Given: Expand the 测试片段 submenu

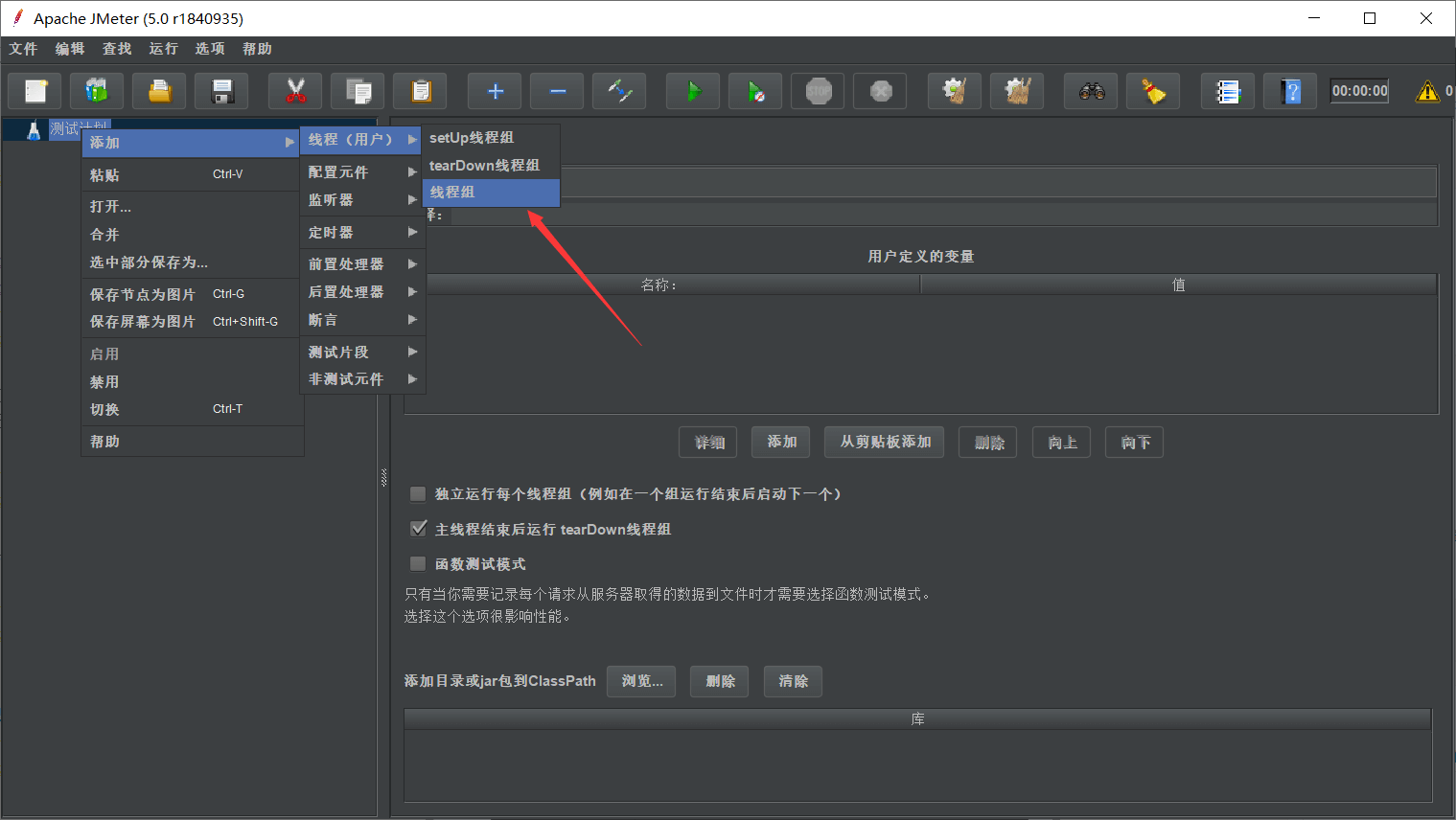Looking at the screenshot, I should click(x=362, y=353).
